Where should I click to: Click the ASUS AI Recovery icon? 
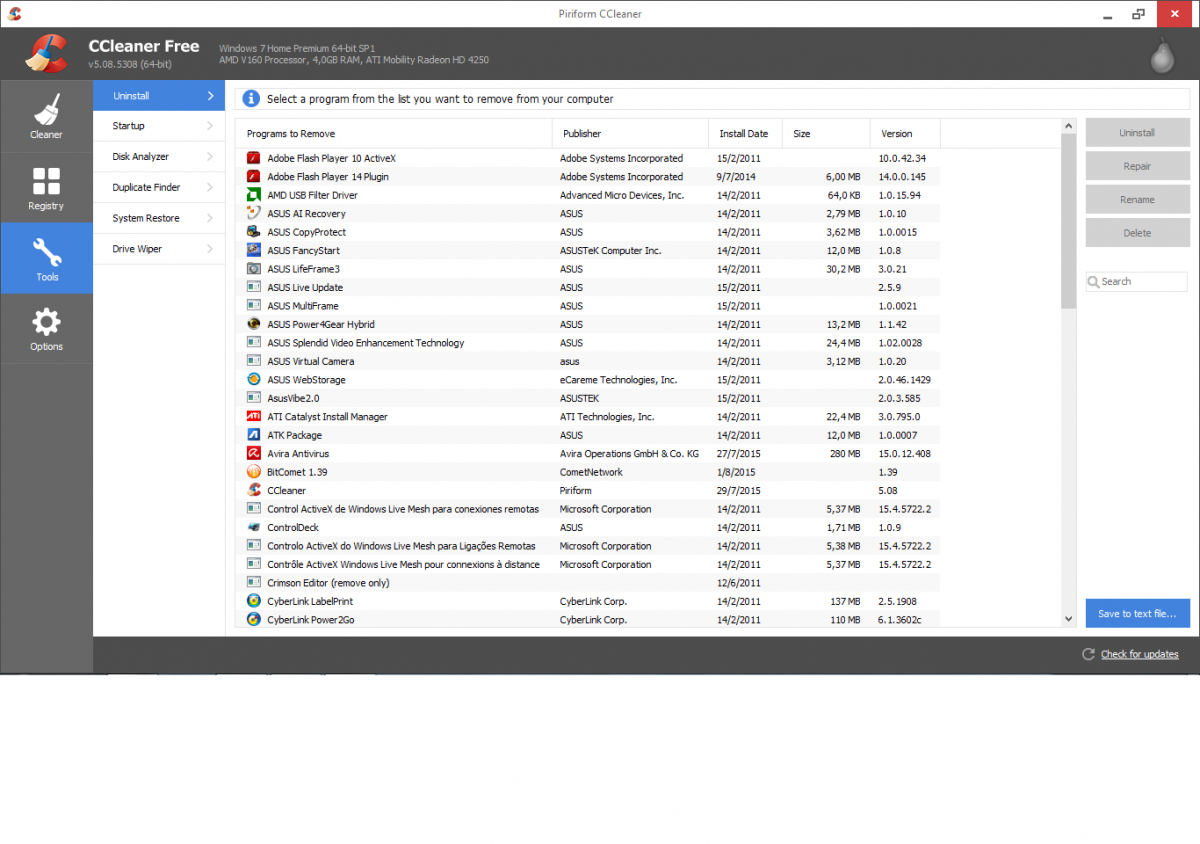coord(254,213)
